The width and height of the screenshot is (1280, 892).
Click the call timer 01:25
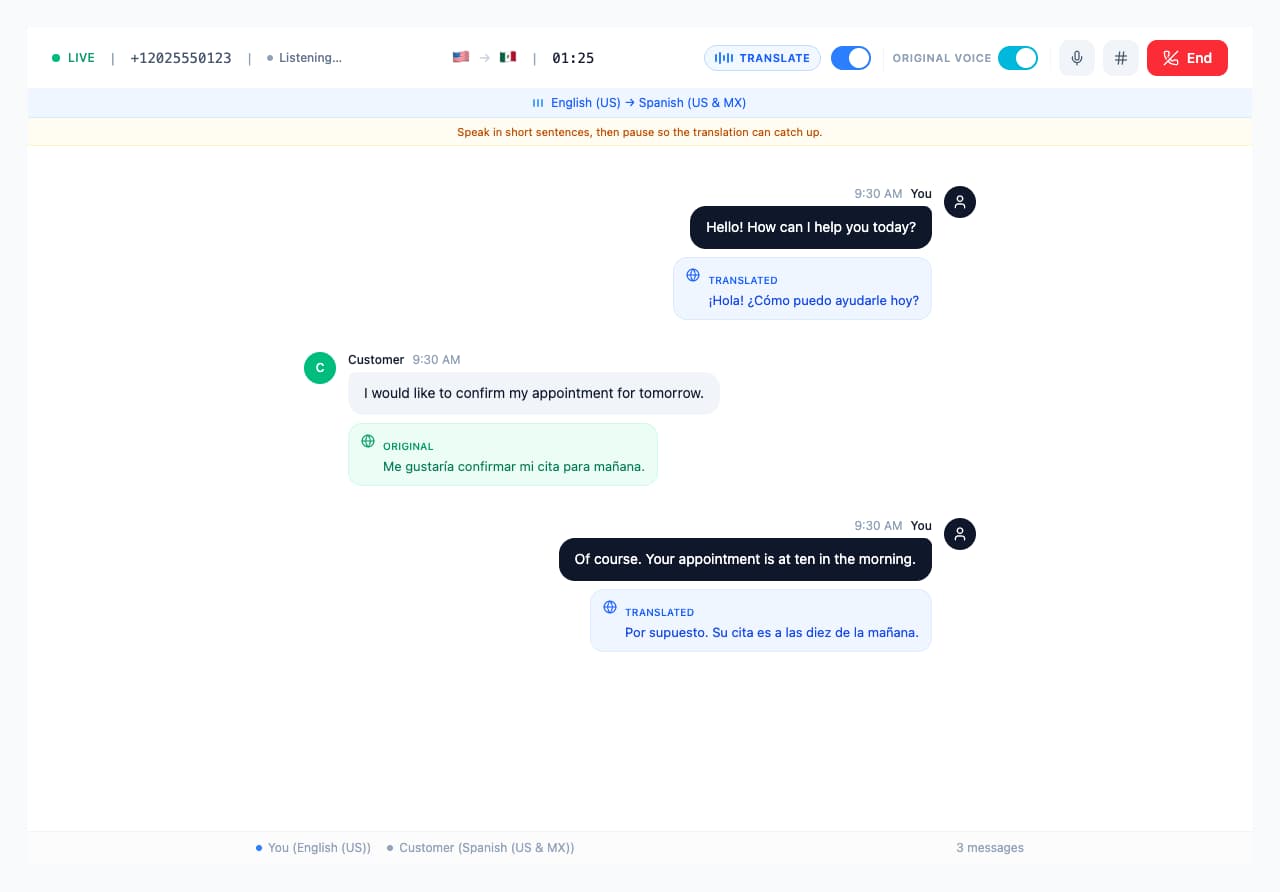[573, 58]
